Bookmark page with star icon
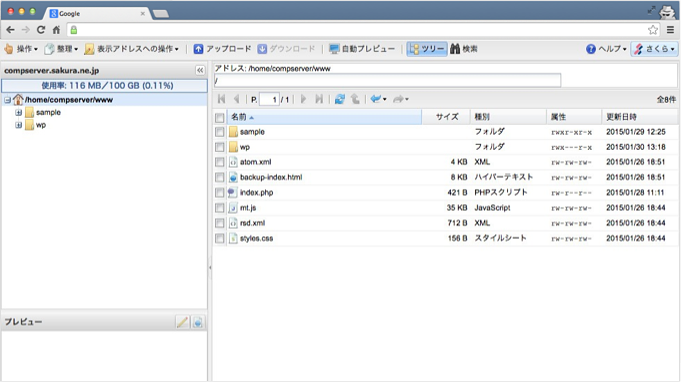681x382 pixels. (653, 30)
